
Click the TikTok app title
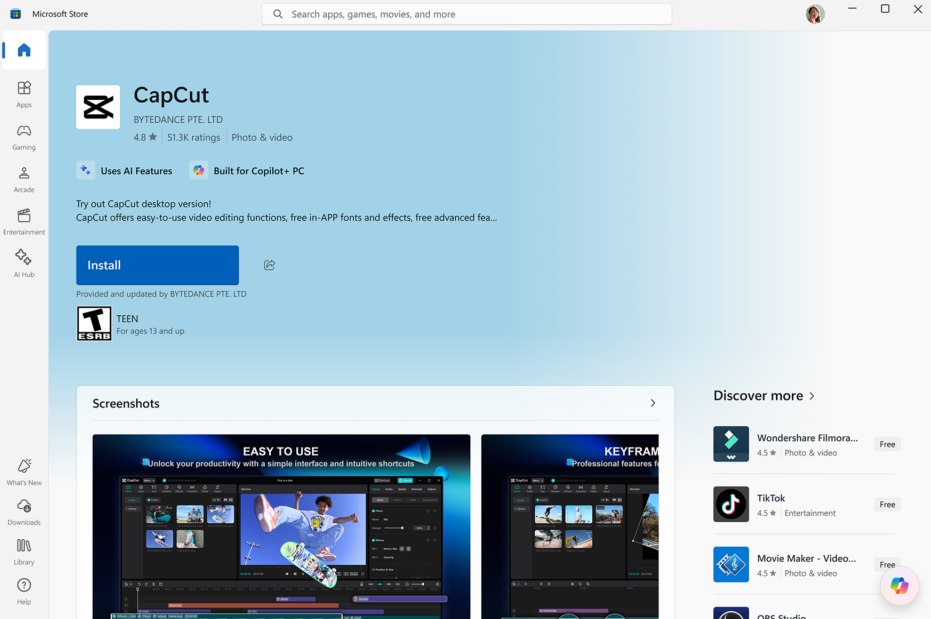(x=771, y=498)
